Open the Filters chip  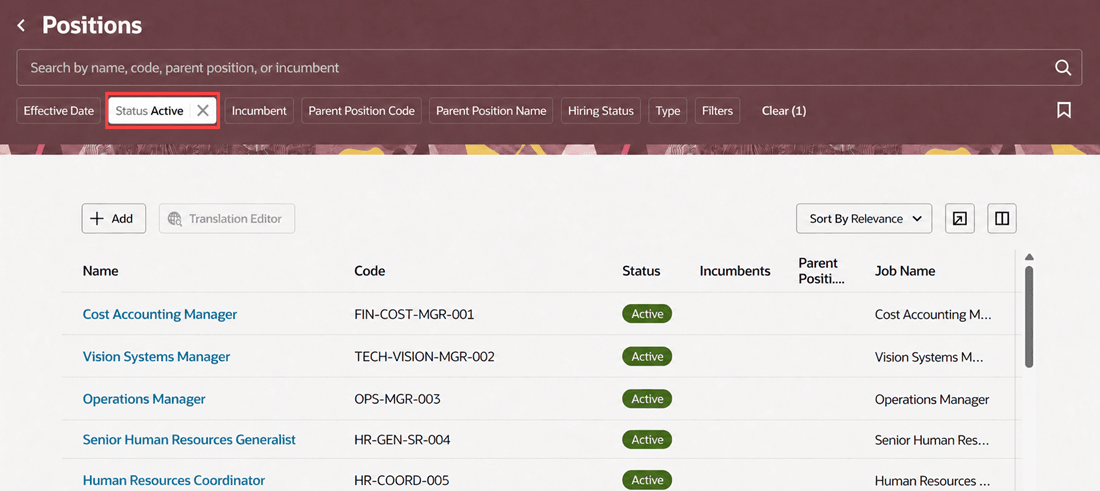717,111
